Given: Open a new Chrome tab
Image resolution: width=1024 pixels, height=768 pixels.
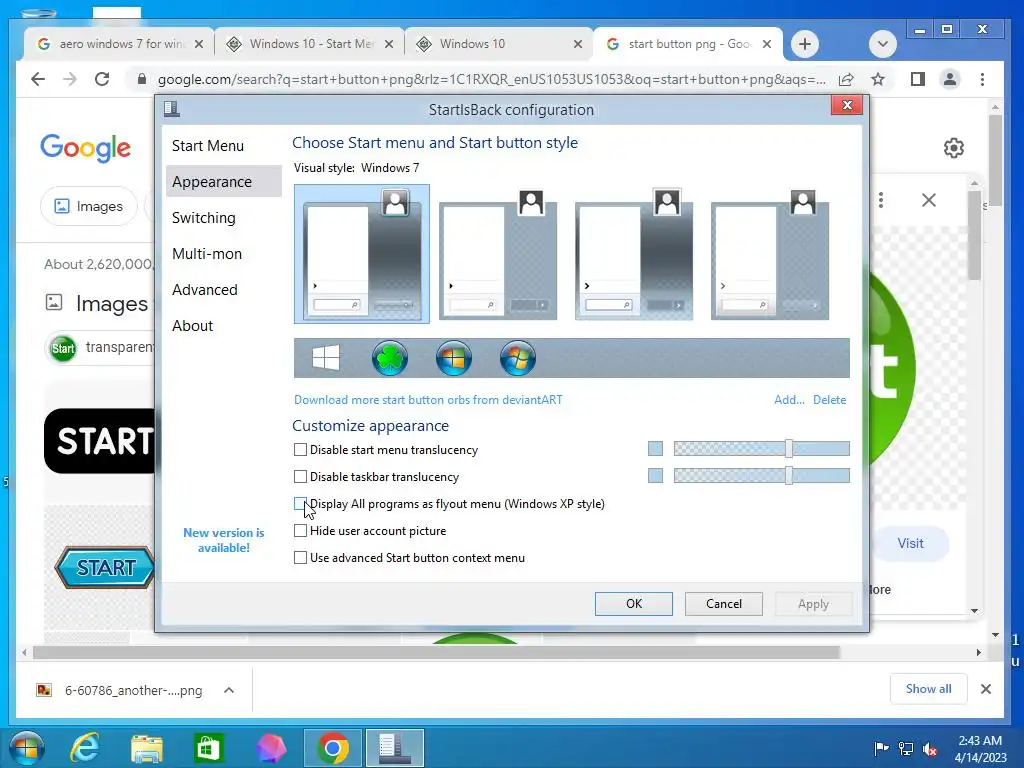Looking at the screenshot, I should [805, 44].
